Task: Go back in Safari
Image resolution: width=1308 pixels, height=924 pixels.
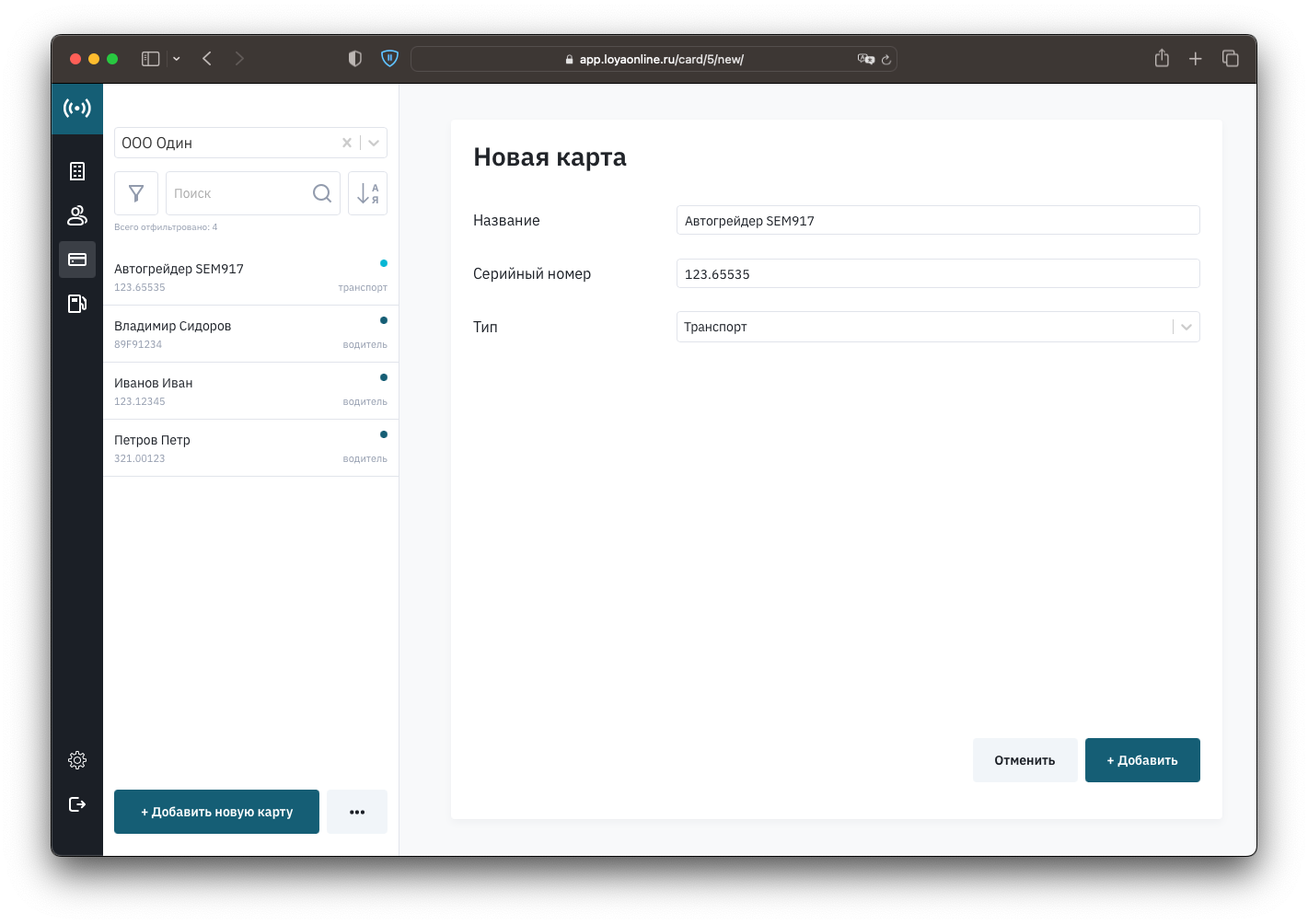Action: coord(207,59)
